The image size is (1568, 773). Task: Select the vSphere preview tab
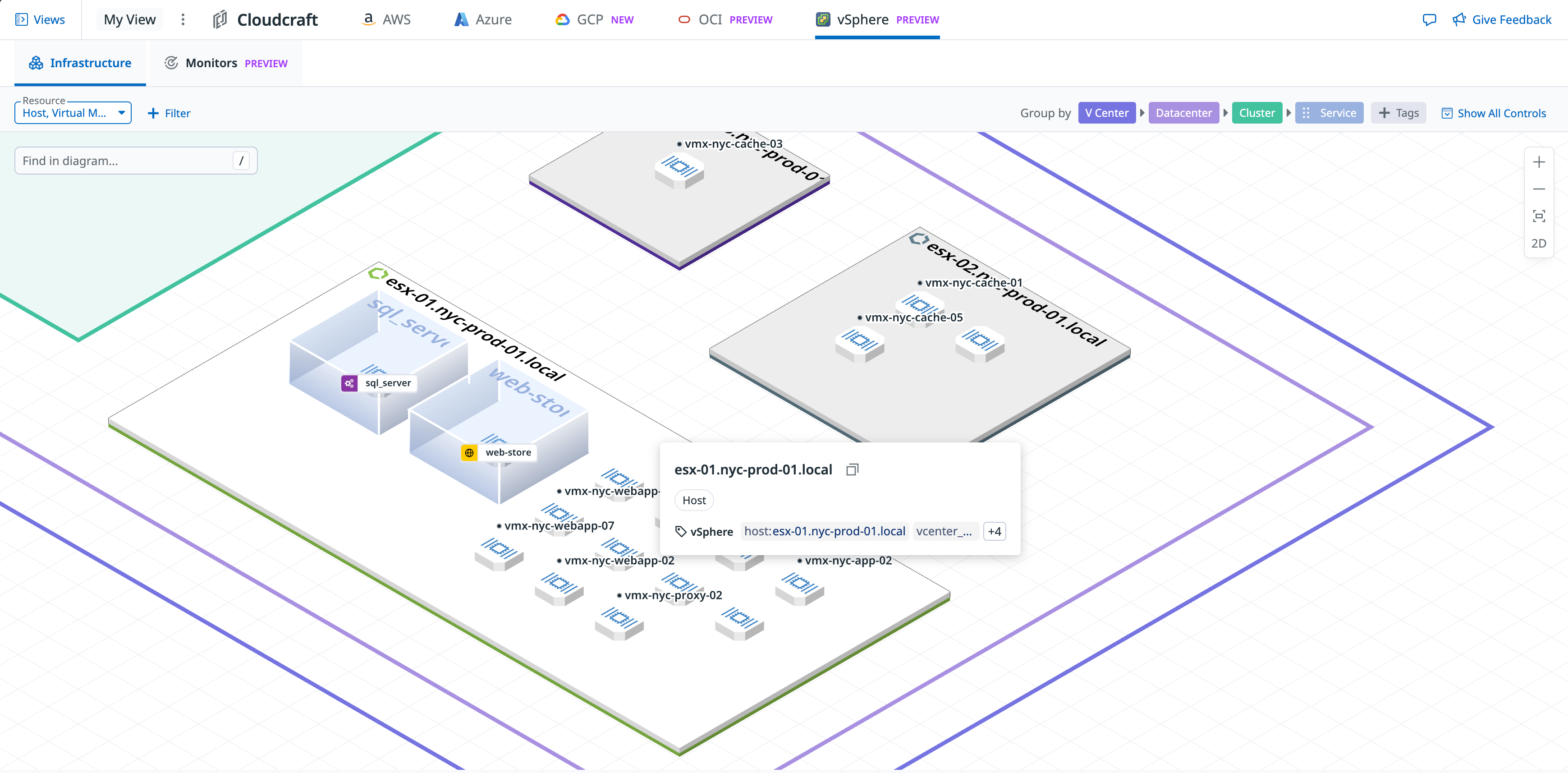877,19
